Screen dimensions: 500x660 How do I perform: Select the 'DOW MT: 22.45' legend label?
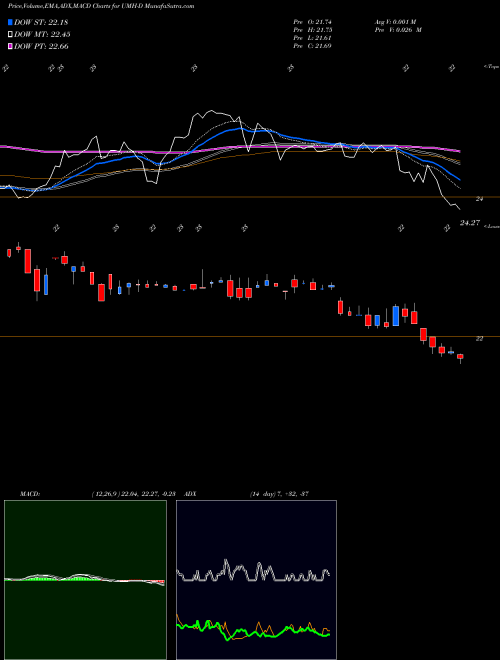42,35
